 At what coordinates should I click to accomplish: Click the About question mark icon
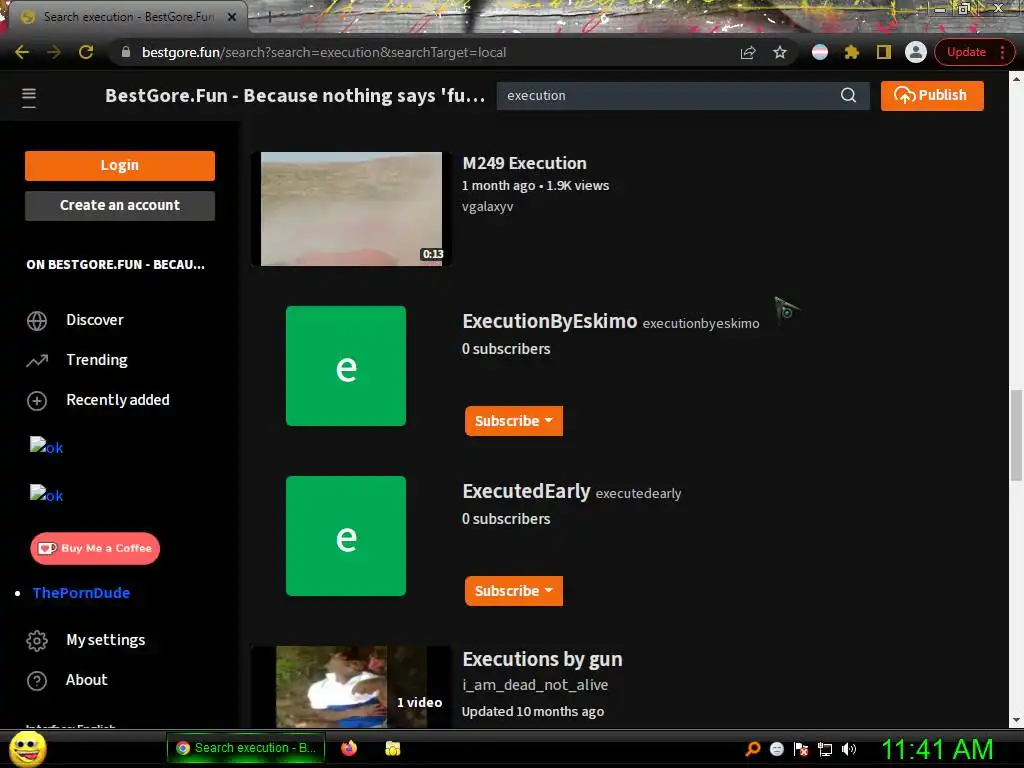click(x=37, y=680)
